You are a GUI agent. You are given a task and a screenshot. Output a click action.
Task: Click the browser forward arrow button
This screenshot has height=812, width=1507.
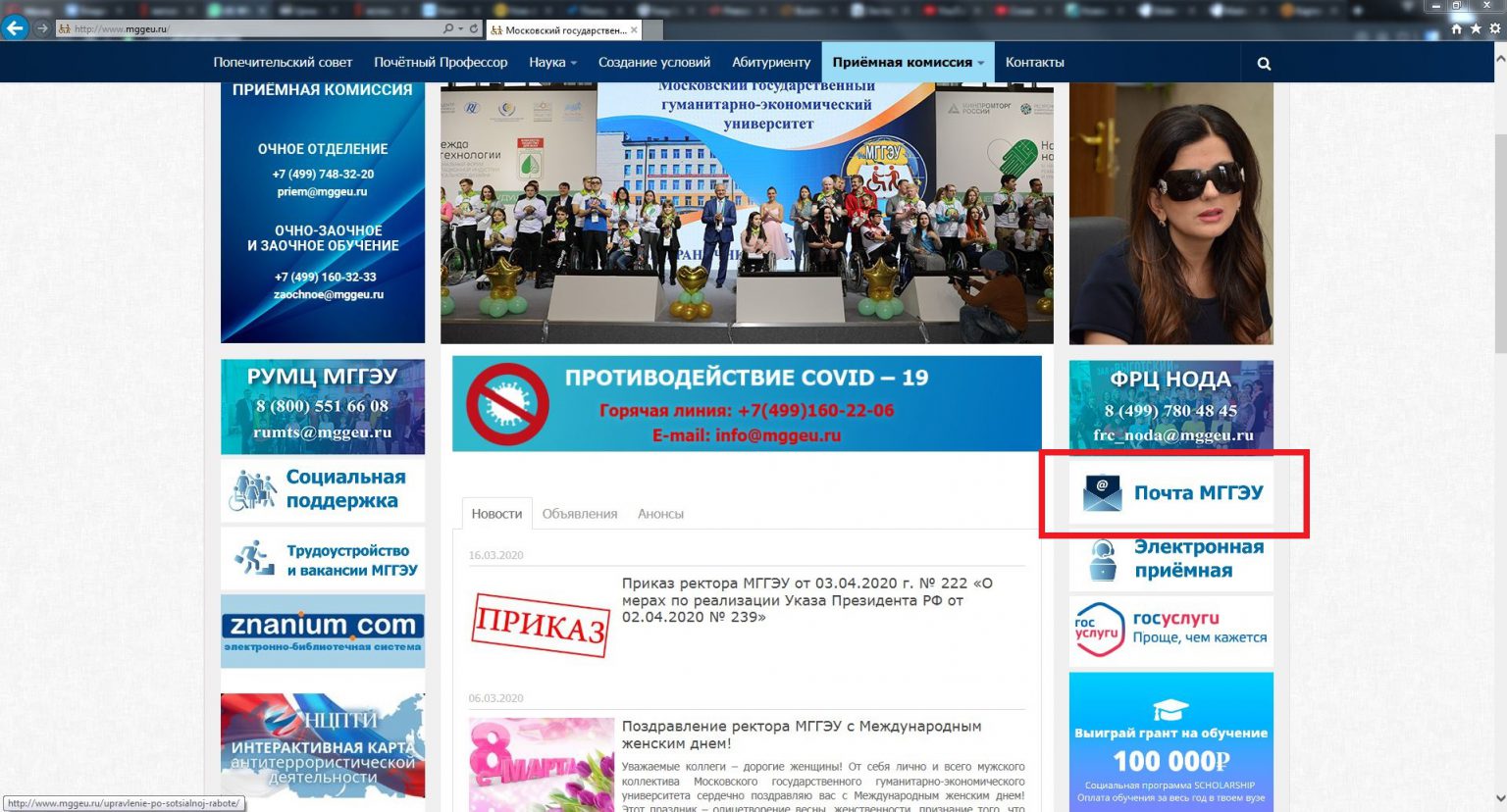click(x=42, y=28)
